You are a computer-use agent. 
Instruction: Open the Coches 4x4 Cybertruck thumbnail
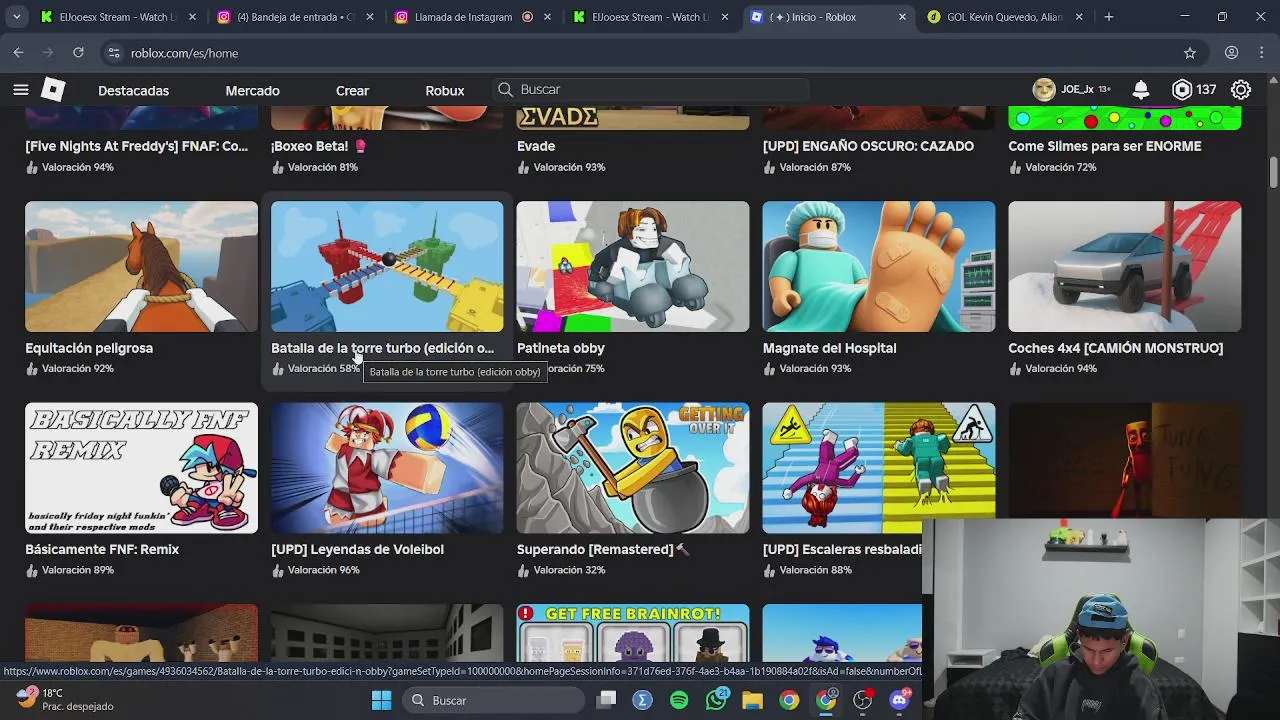(x=1125, y=266)
